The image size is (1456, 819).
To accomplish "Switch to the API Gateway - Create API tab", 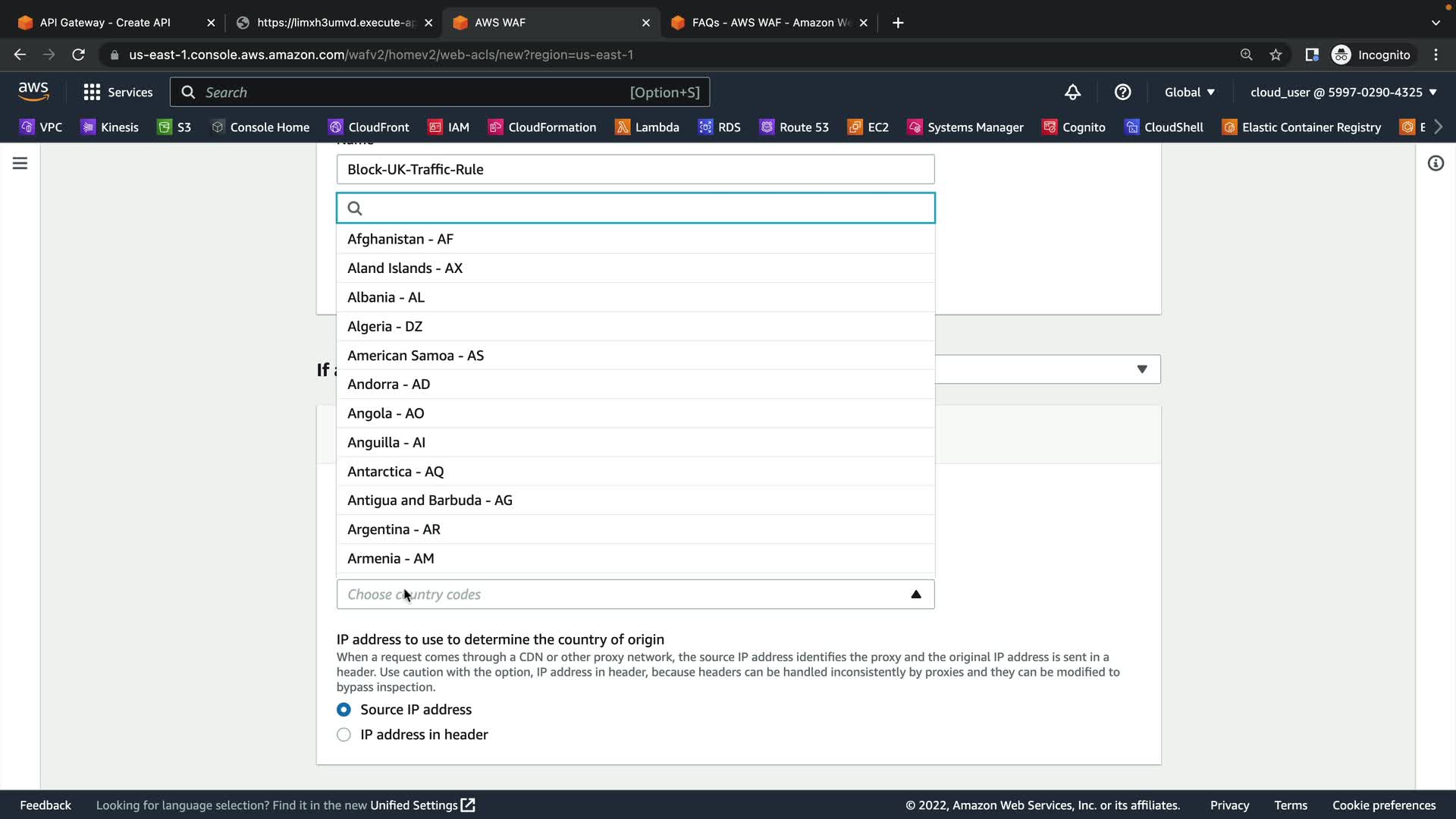I will click(105, 23).
